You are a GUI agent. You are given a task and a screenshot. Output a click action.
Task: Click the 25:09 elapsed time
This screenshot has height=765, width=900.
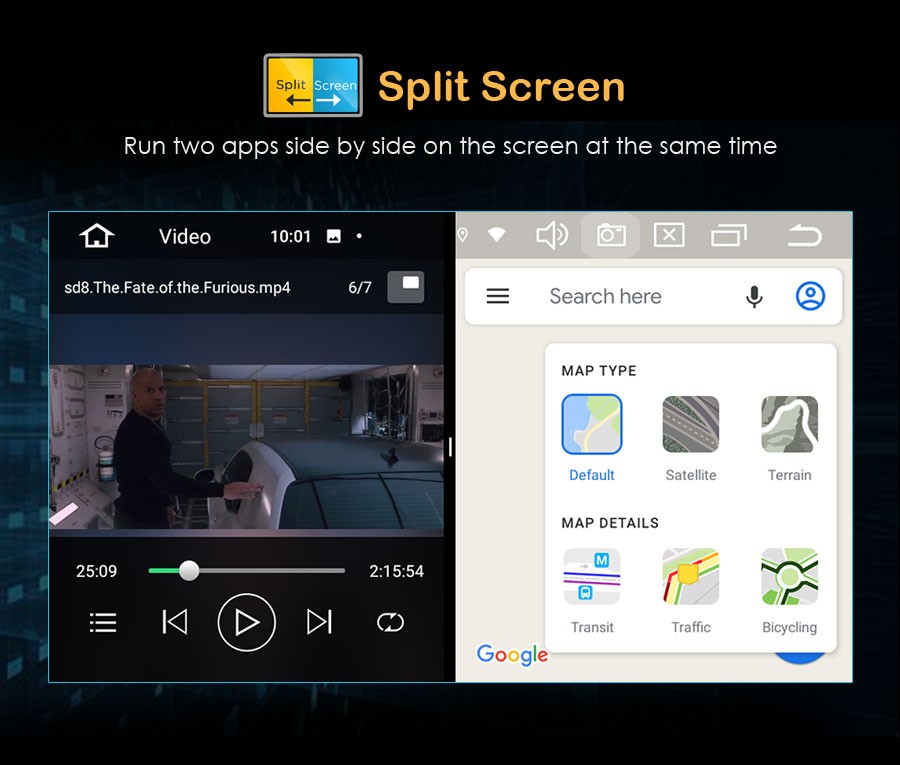coord(96,571)
